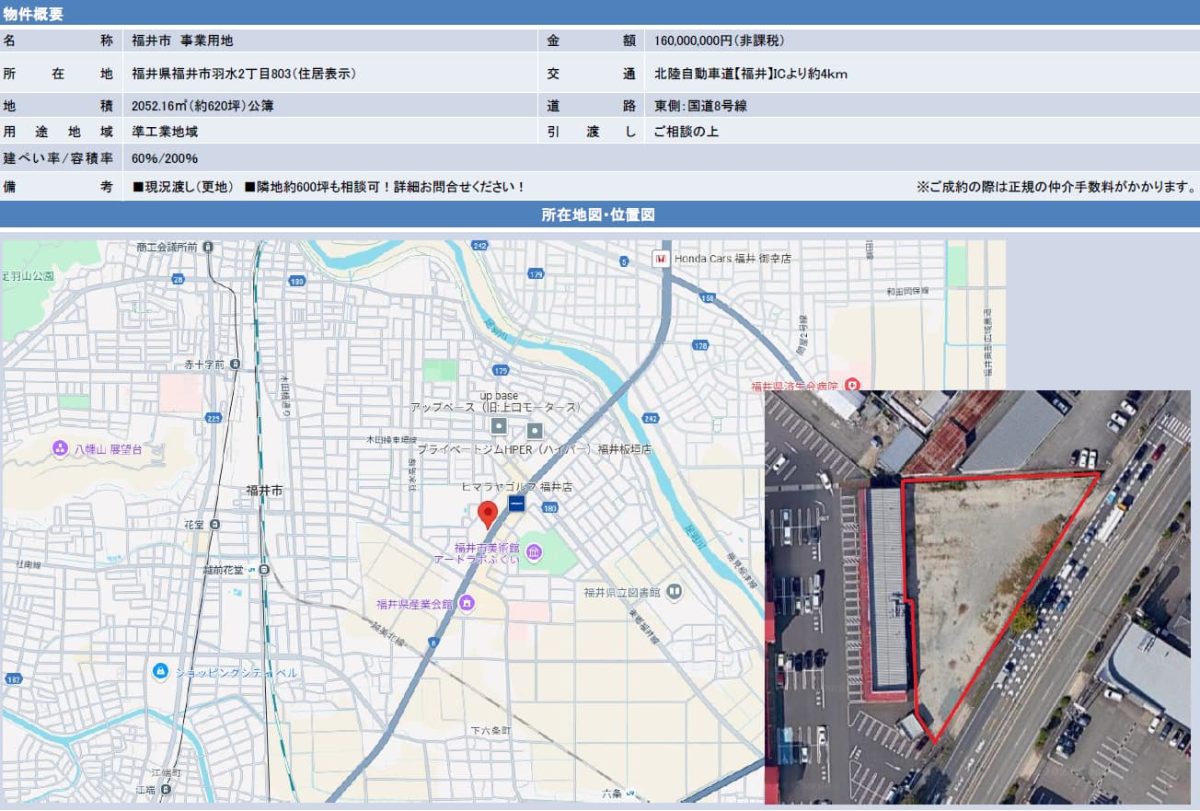Select the ショッピングシティベル shopping marker
Image resolution: width=1200 pixels, height=811 pixels.
point(160,670)
